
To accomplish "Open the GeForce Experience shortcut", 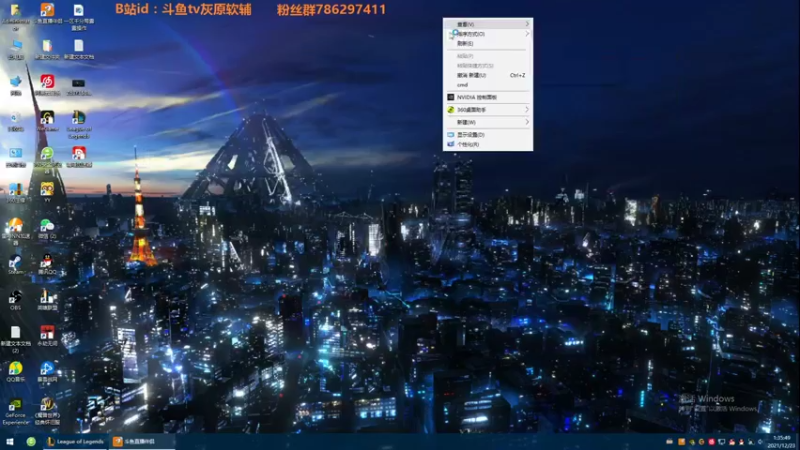I will click(15, 411).
